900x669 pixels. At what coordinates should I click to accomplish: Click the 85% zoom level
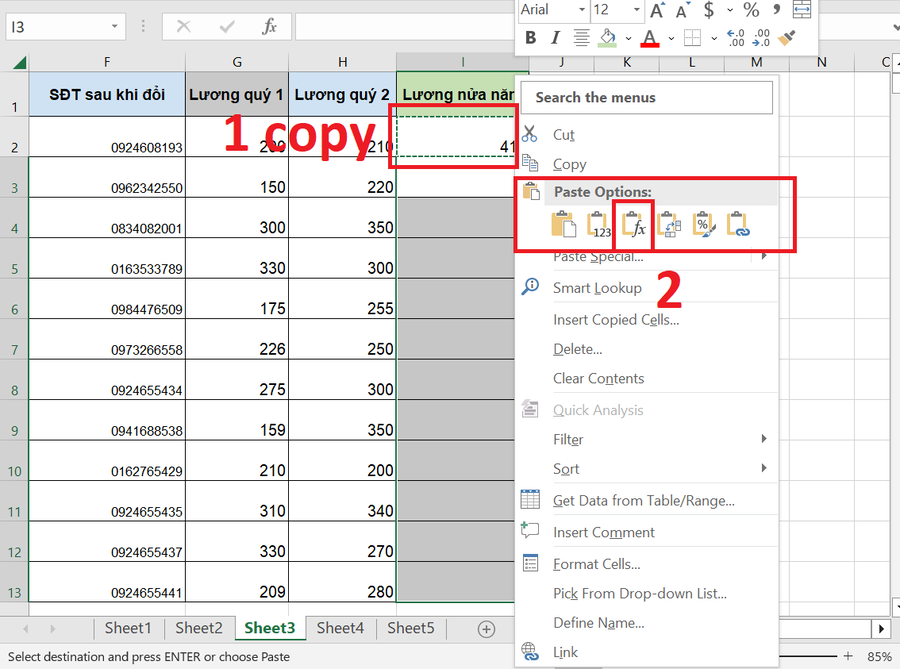pos(879,656)
